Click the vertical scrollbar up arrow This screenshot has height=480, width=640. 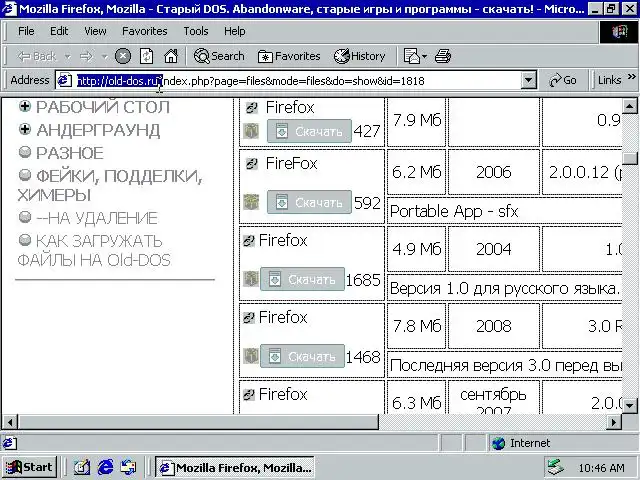click(629, 106)
